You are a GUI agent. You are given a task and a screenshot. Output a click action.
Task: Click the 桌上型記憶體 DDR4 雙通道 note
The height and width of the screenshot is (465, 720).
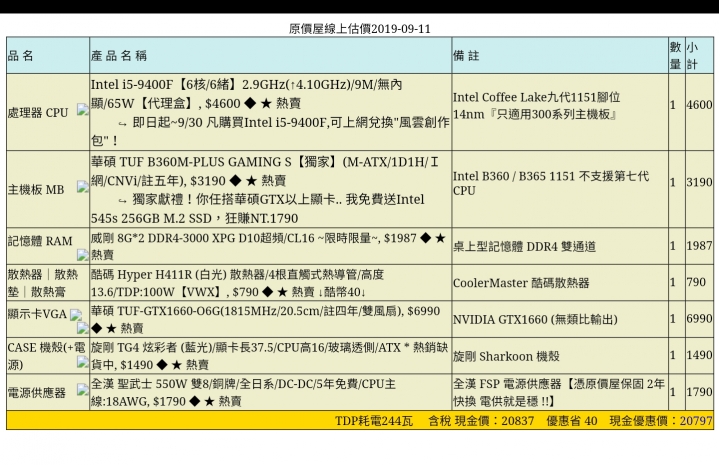pyautogui.click(x=524, y=247)
